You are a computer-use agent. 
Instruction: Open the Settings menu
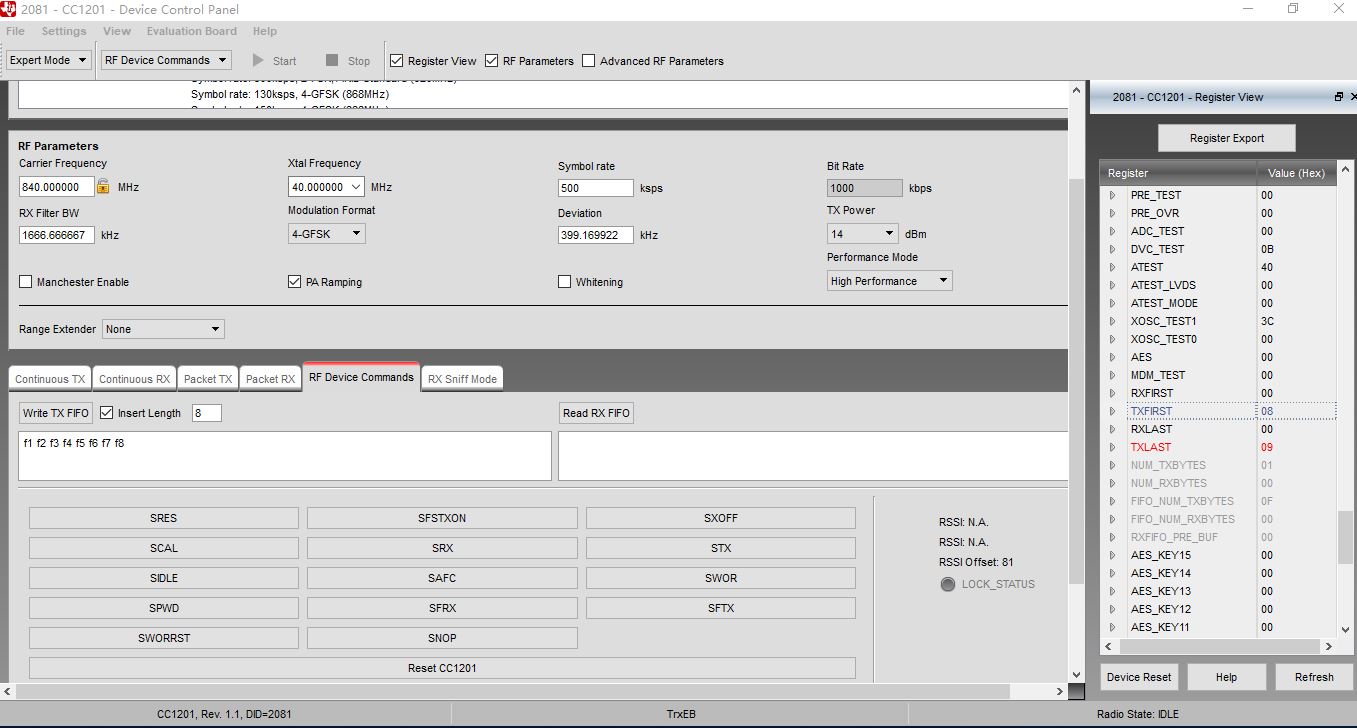[x=63, y=31]
